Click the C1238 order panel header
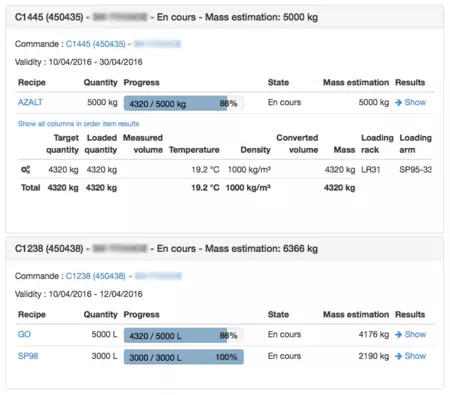 point(225,249)
